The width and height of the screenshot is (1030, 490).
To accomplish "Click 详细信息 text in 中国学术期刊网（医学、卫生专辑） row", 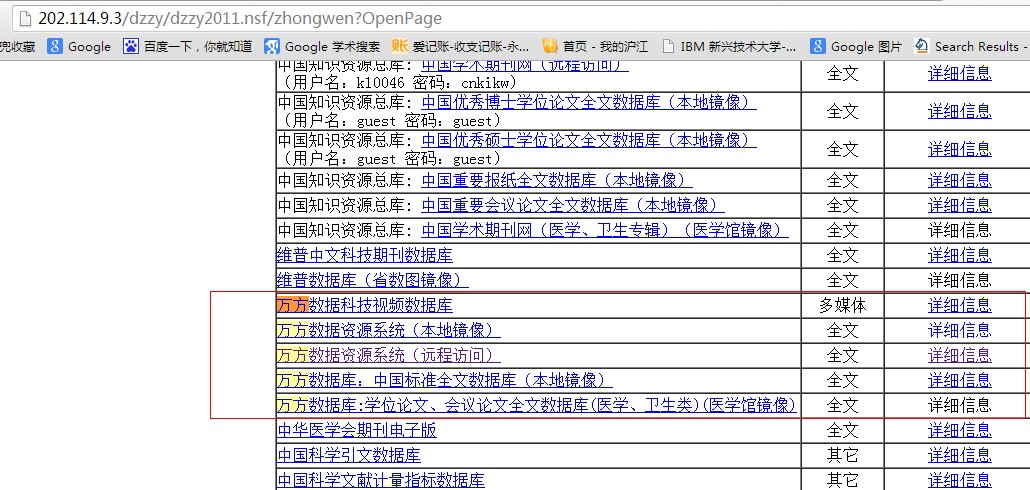I will 960,230.
